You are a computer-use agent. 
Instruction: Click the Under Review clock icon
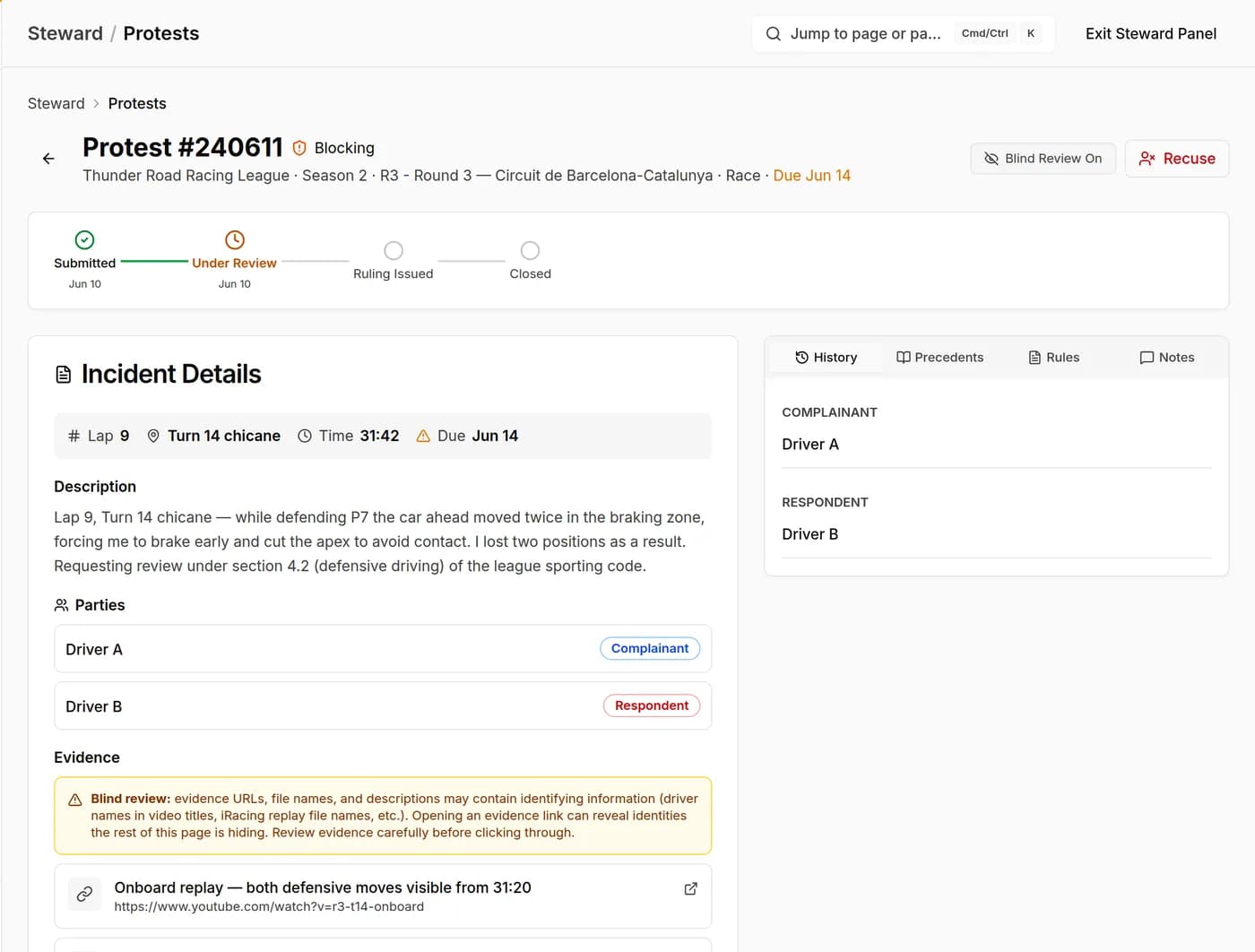[x=234, y=239]
